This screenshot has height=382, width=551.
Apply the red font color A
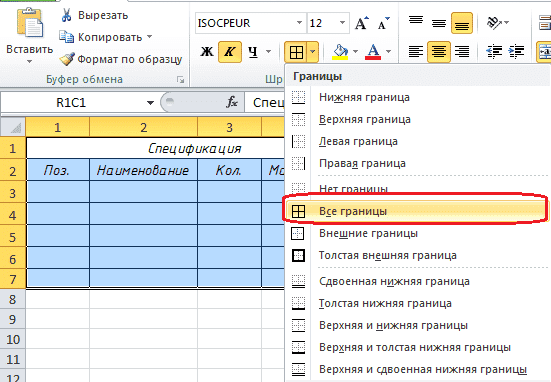373,52
